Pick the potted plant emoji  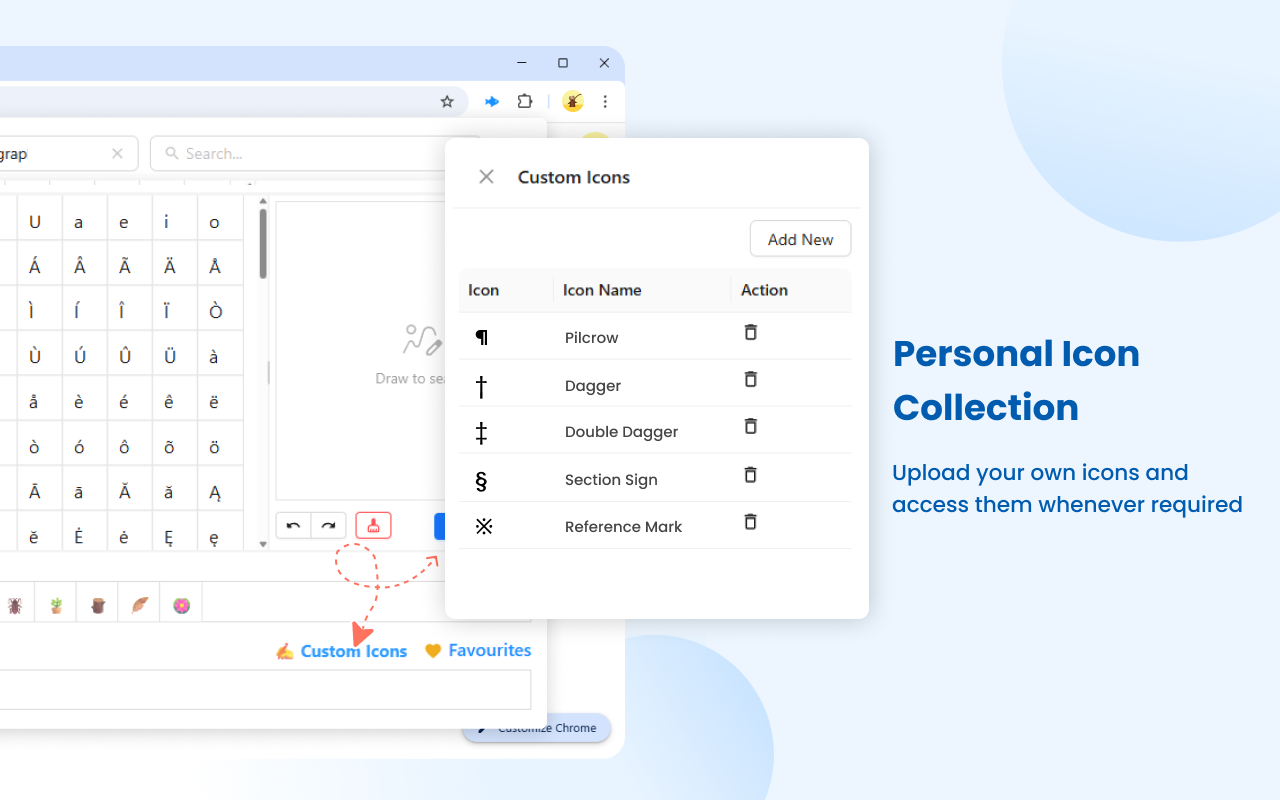pos(56,605)
